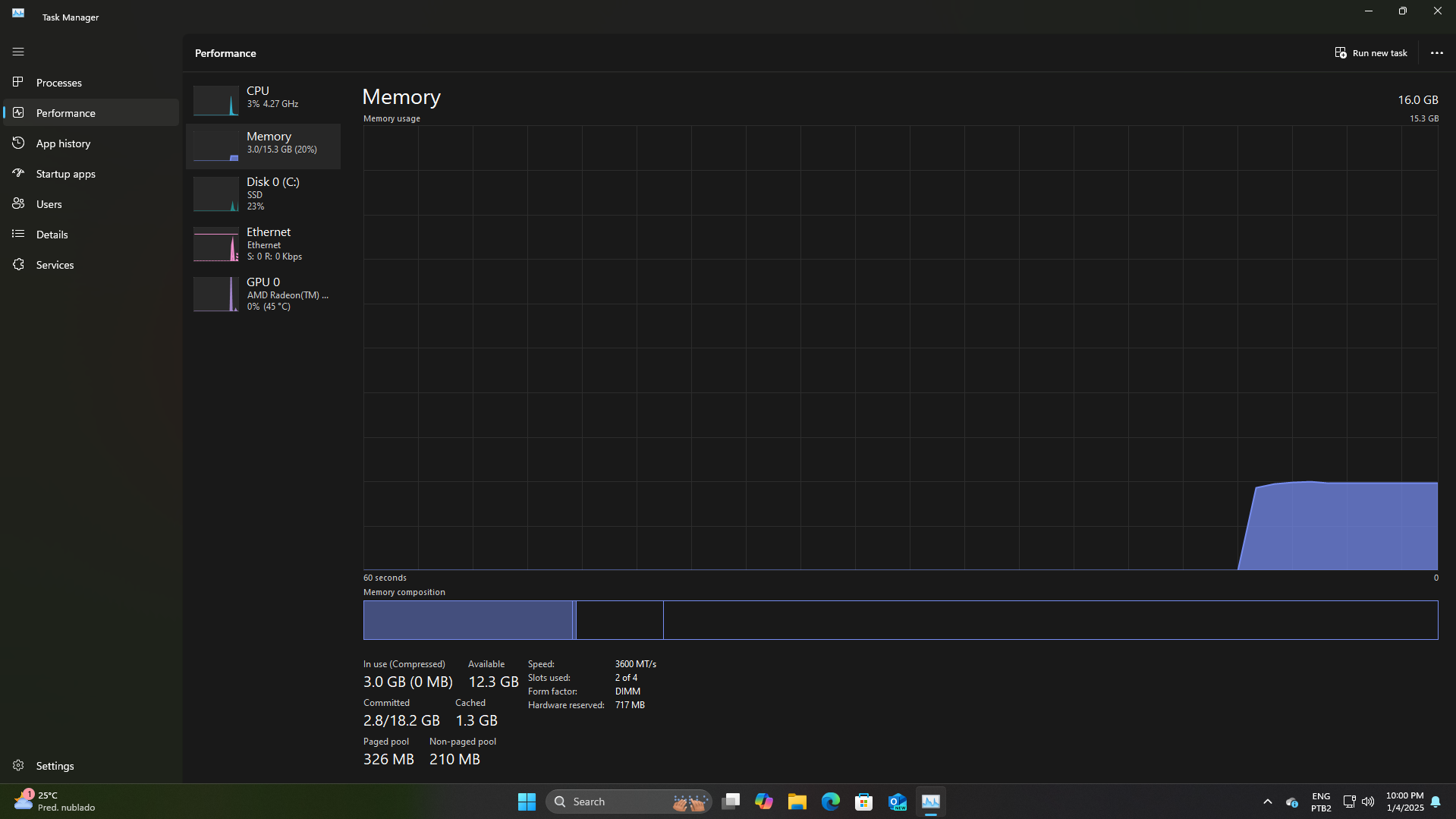
Task: Show hidden system tray icons chevron
Action: [x=1267, y=802]
